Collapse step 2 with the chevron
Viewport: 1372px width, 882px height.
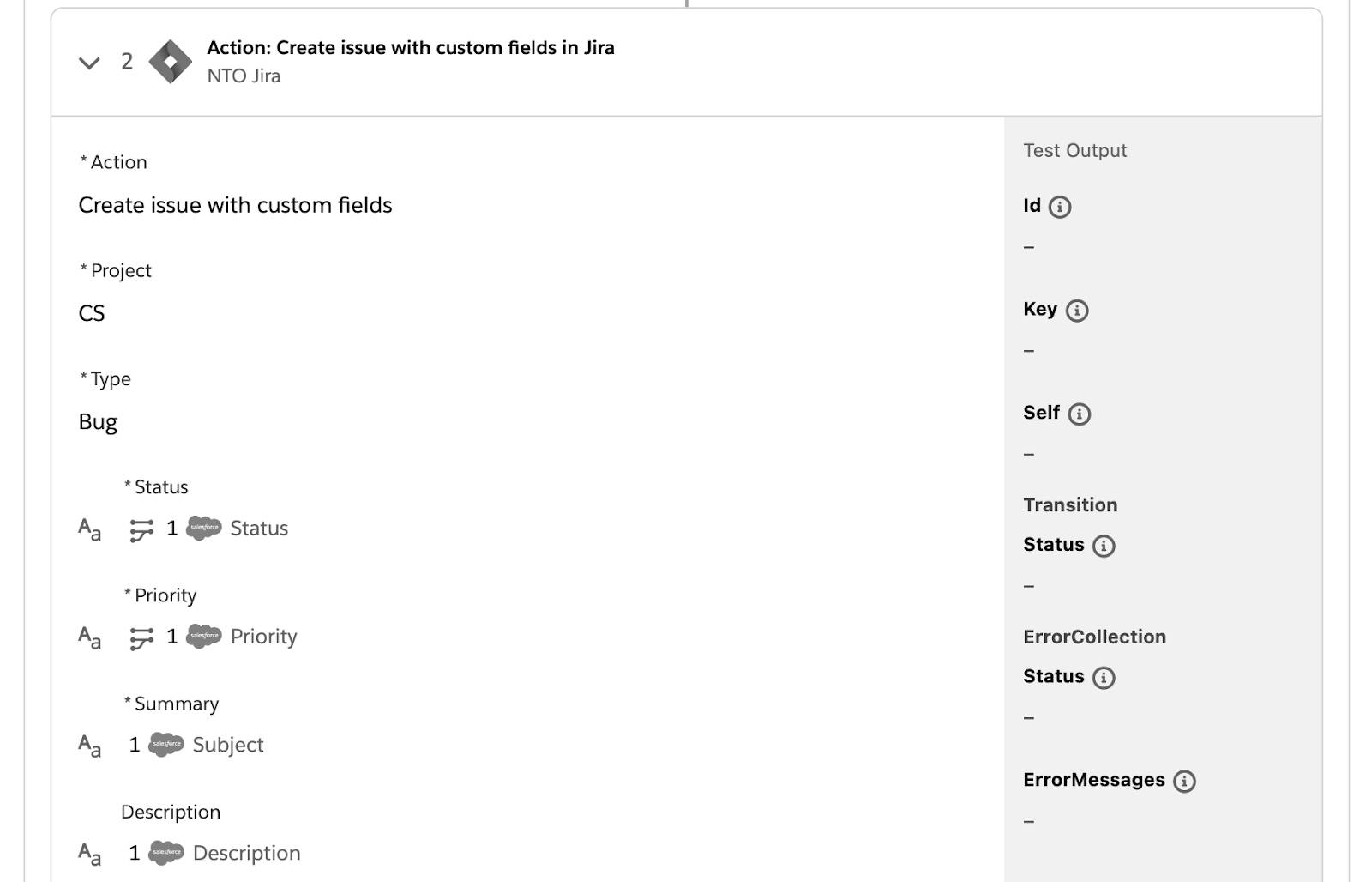(x=89, y=63)
